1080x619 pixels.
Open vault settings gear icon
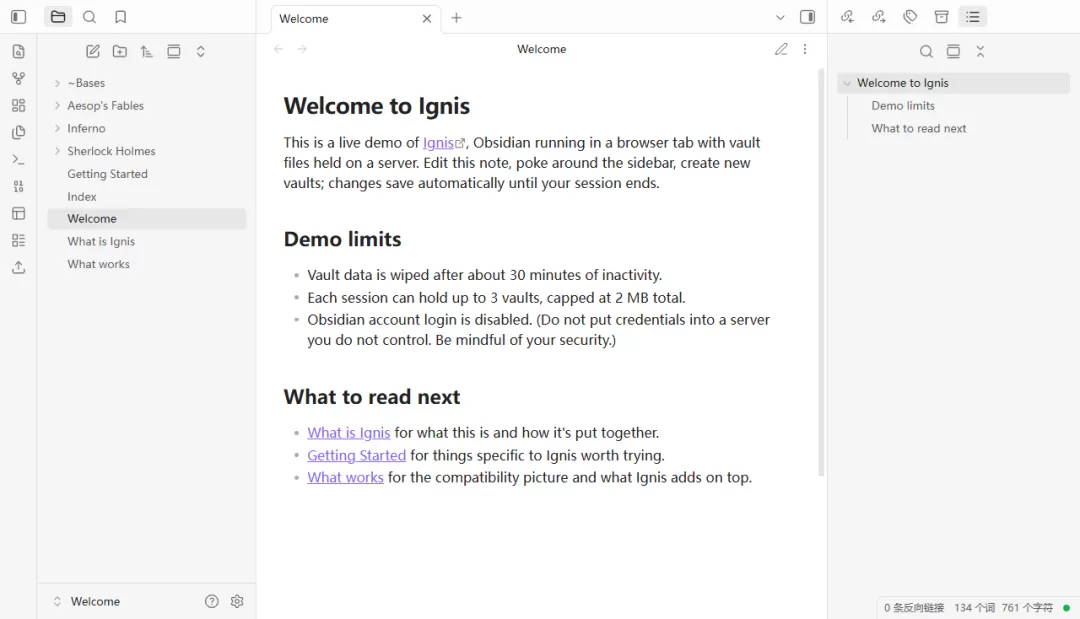coord(237,601)
